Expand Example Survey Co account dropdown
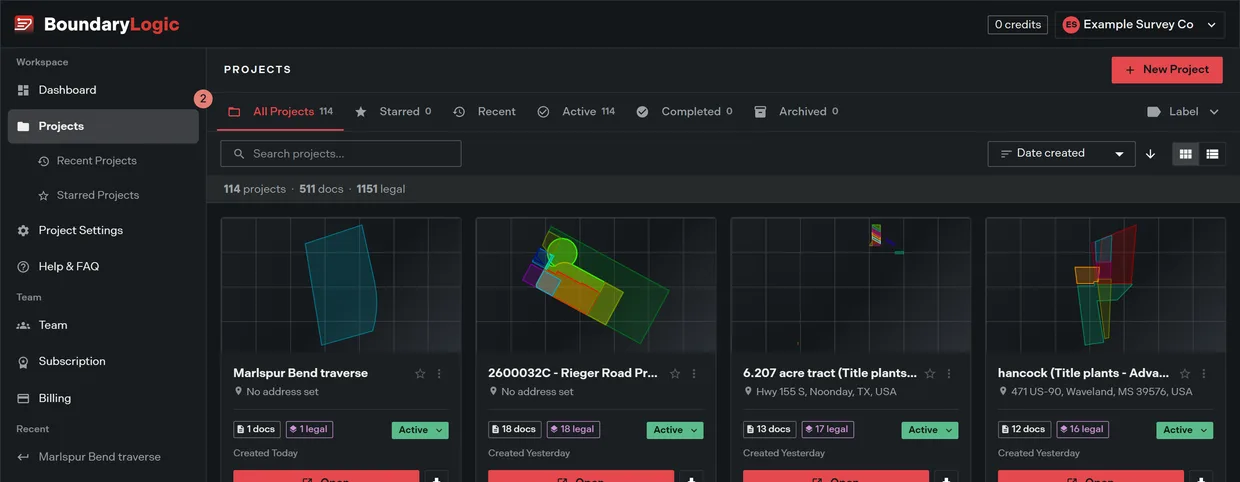 (1140, 24)
